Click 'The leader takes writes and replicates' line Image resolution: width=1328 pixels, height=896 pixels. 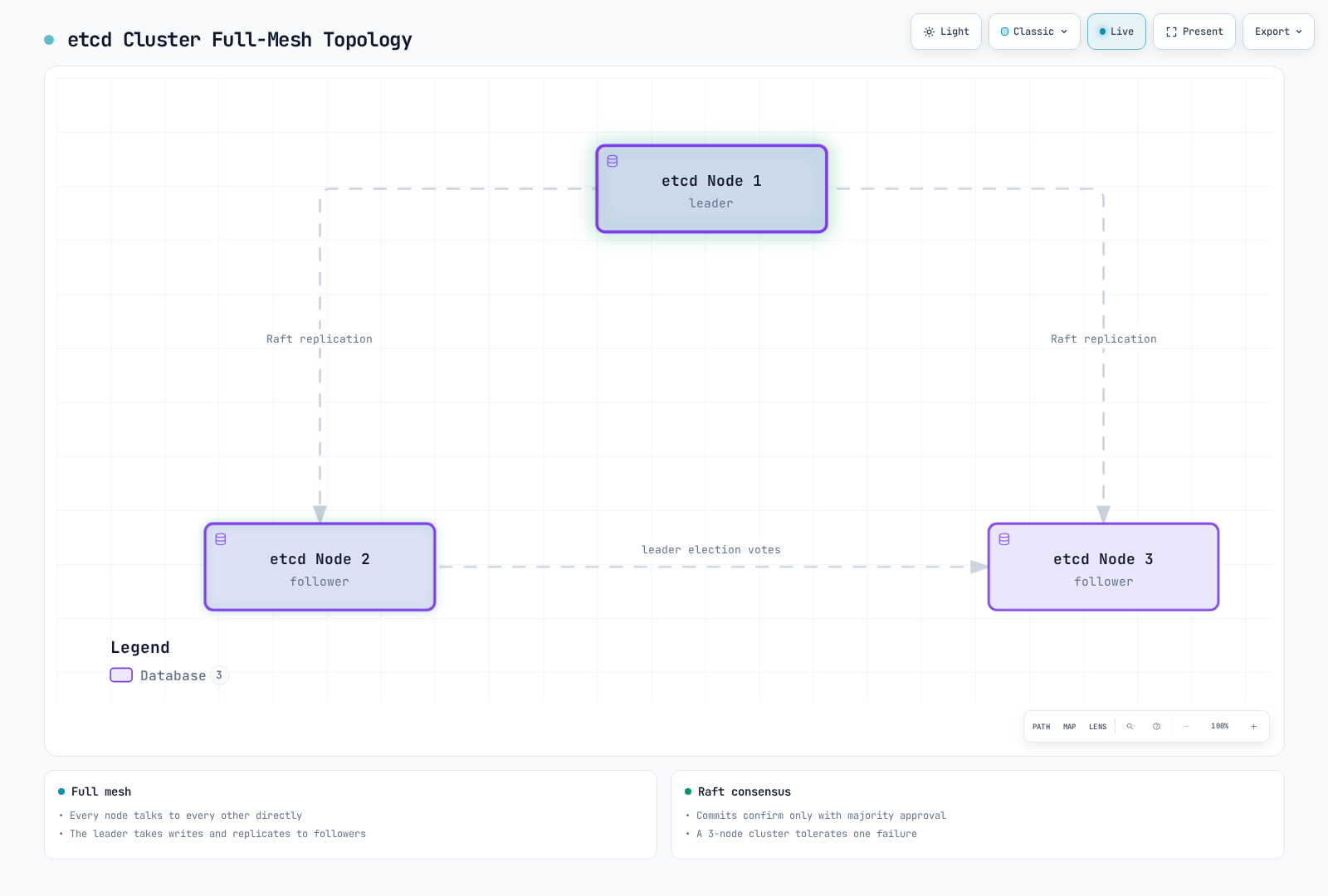pyautogui.click(x=217, y=834)
